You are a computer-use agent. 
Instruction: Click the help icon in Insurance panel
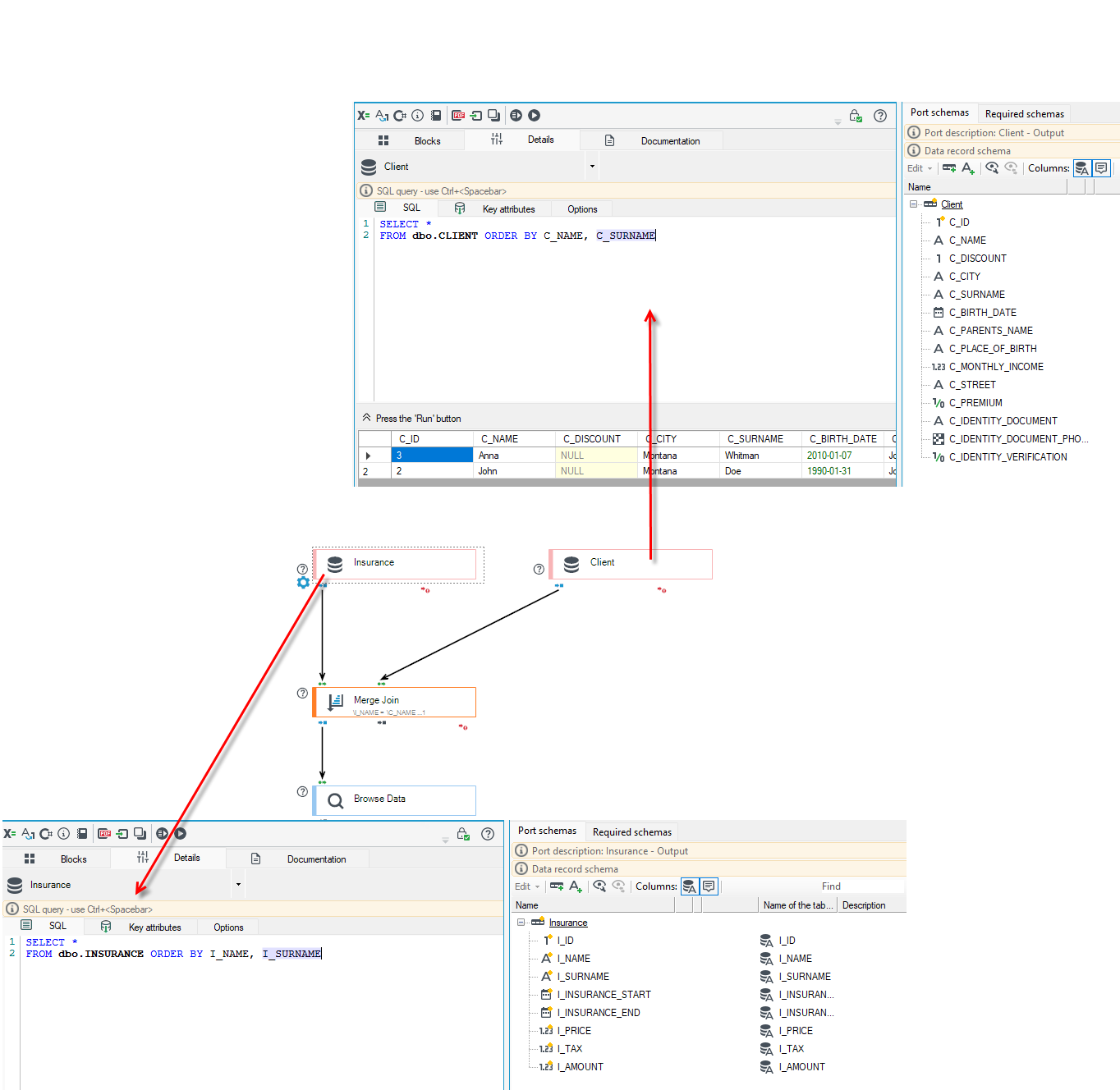tap(488, 834)
